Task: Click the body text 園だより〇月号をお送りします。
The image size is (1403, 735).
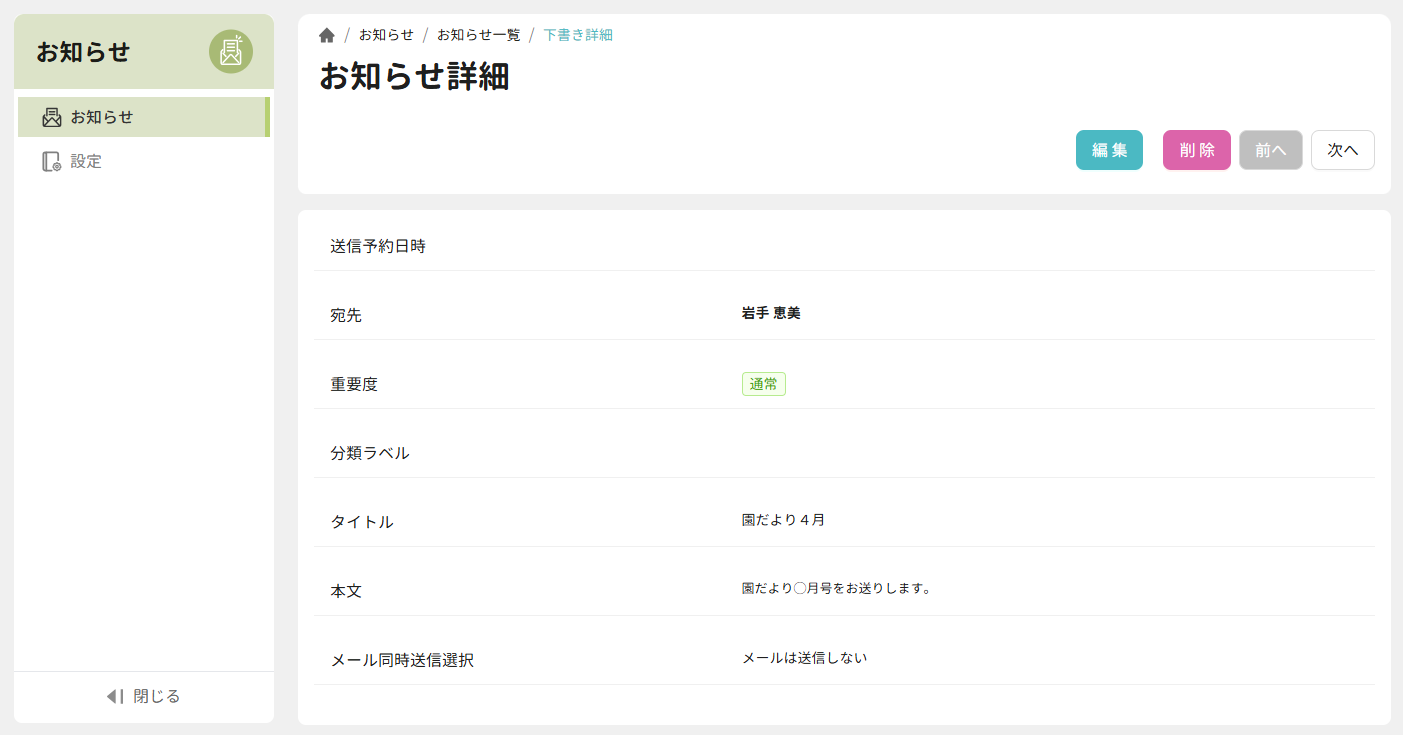Action: click(836, 589)
